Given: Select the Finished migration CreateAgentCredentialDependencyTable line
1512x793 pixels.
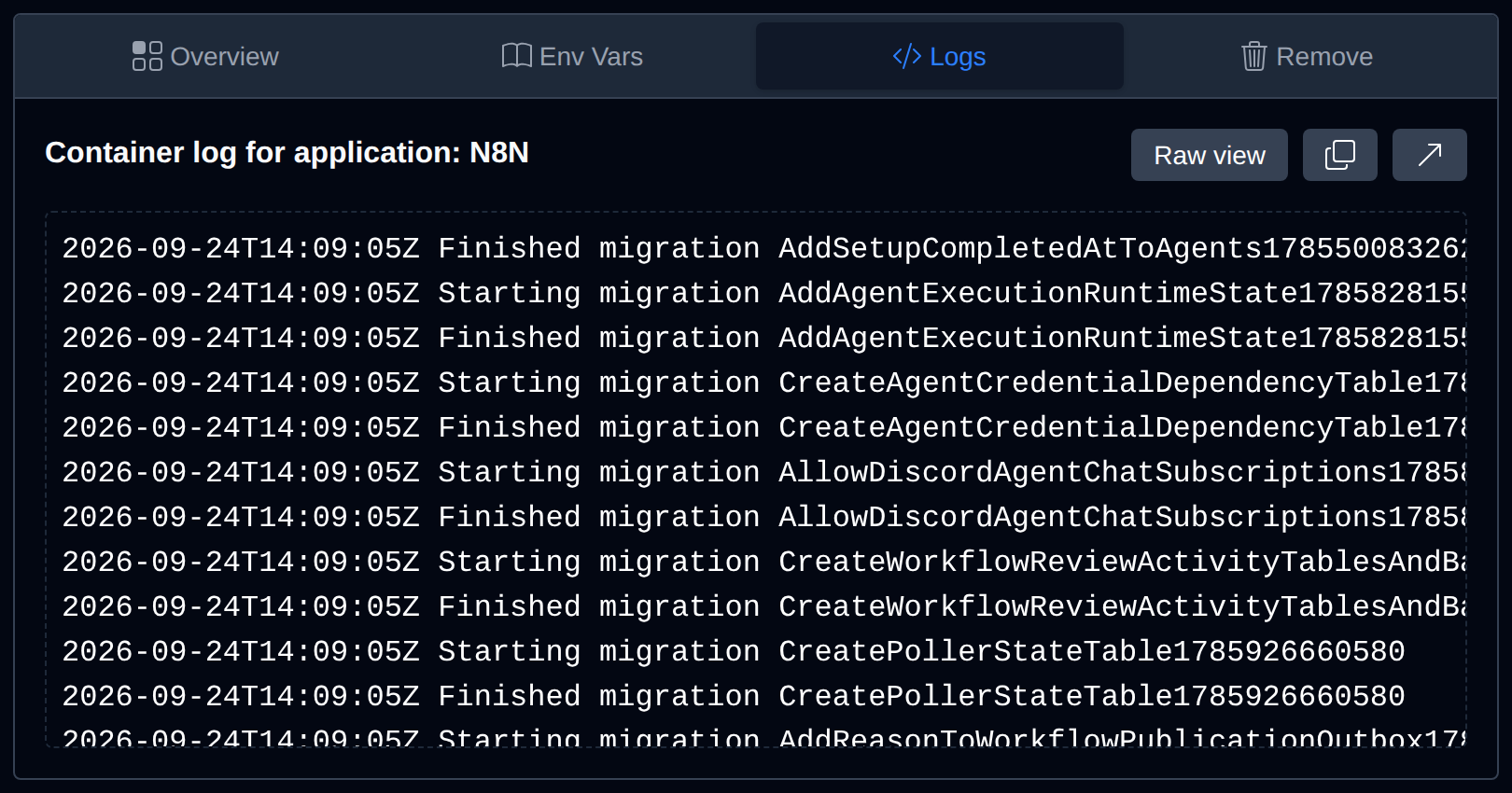Looking at the screenshot, I should click(763, 427).
